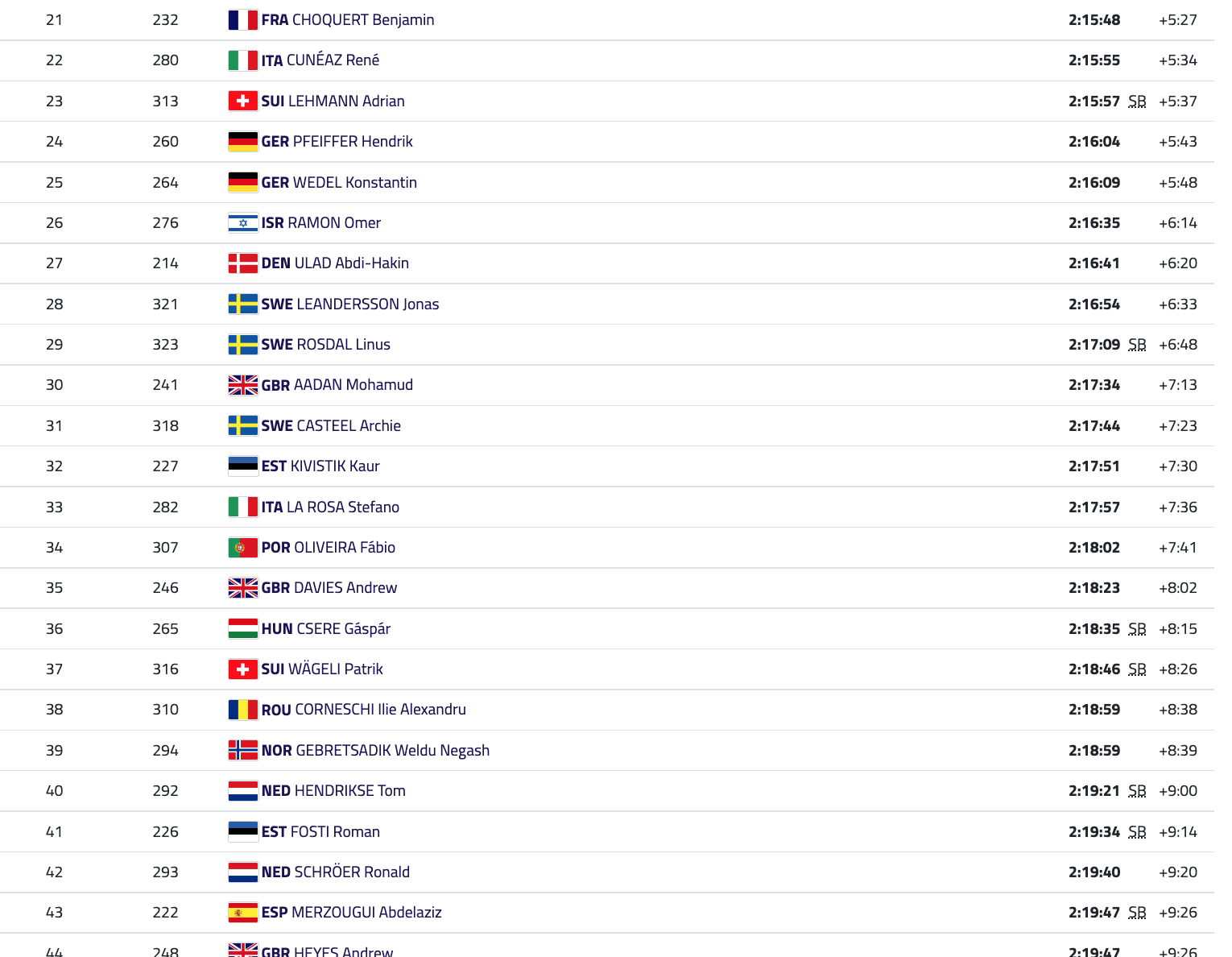Click the Romanian flag next to CORNESCHI
Image resolution: width=1232 pixels, height=957 pixels.
pyautogui.click(x=243, y=710)
